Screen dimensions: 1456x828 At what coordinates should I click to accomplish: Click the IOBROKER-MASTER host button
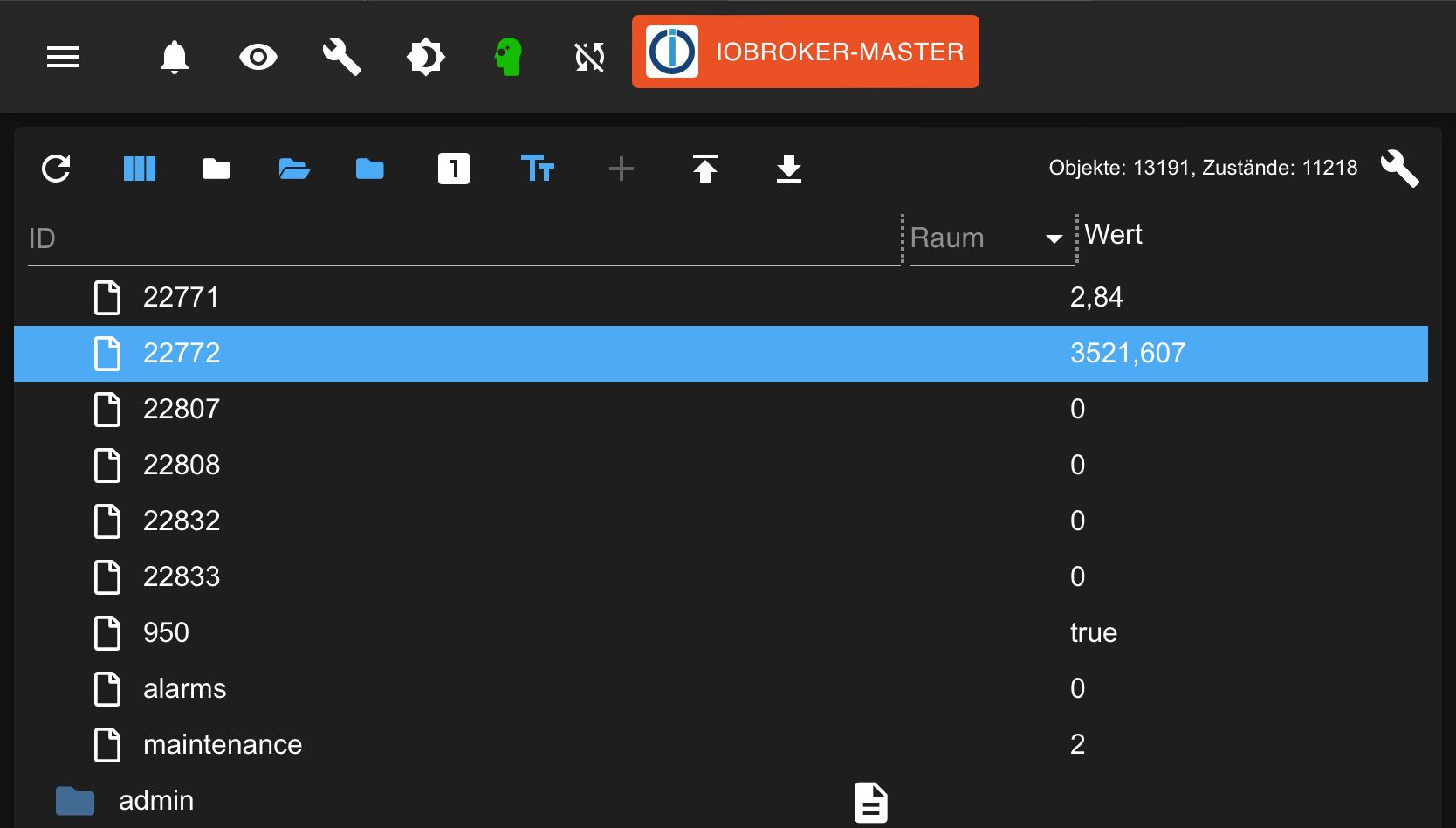(x=806, y=52)
